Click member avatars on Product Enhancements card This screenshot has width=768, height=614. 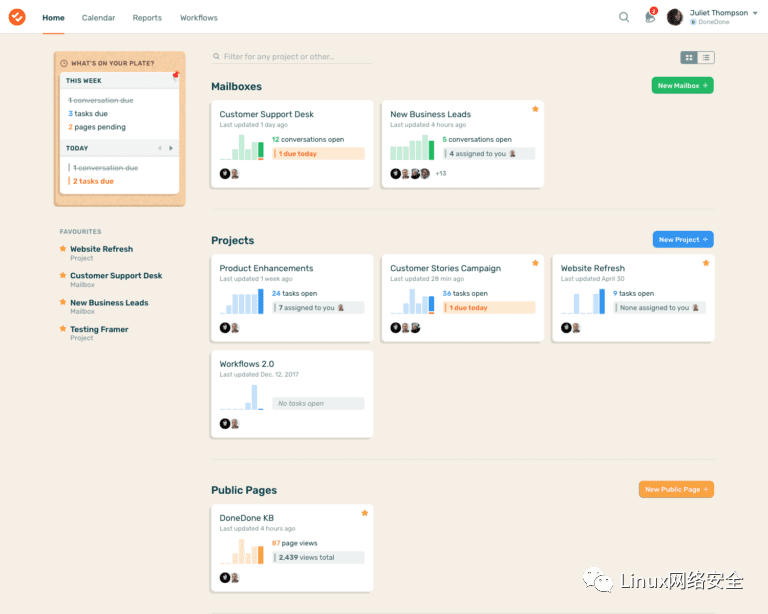click(x=229, y=328)
